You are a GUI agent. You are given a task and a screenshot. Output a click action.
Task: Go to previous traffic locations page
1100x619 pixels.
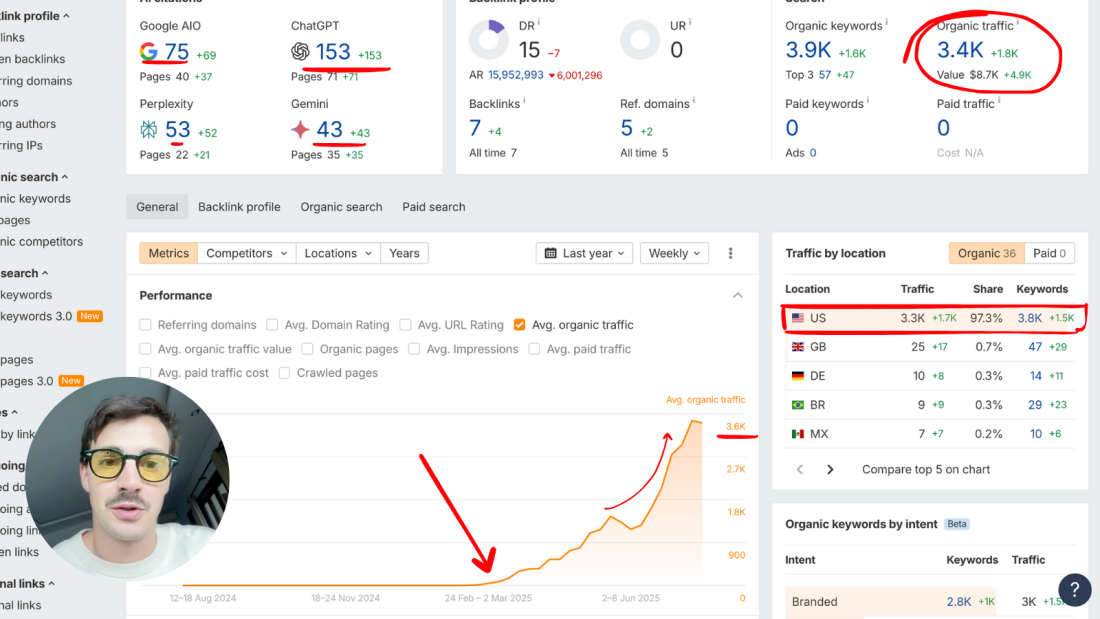pos(800,470)
